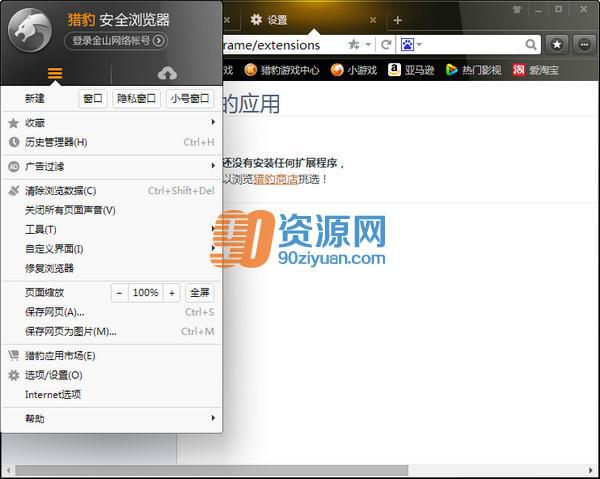
Task: Expand the 帮助 help submenu
Action: [x=111, y=419]
